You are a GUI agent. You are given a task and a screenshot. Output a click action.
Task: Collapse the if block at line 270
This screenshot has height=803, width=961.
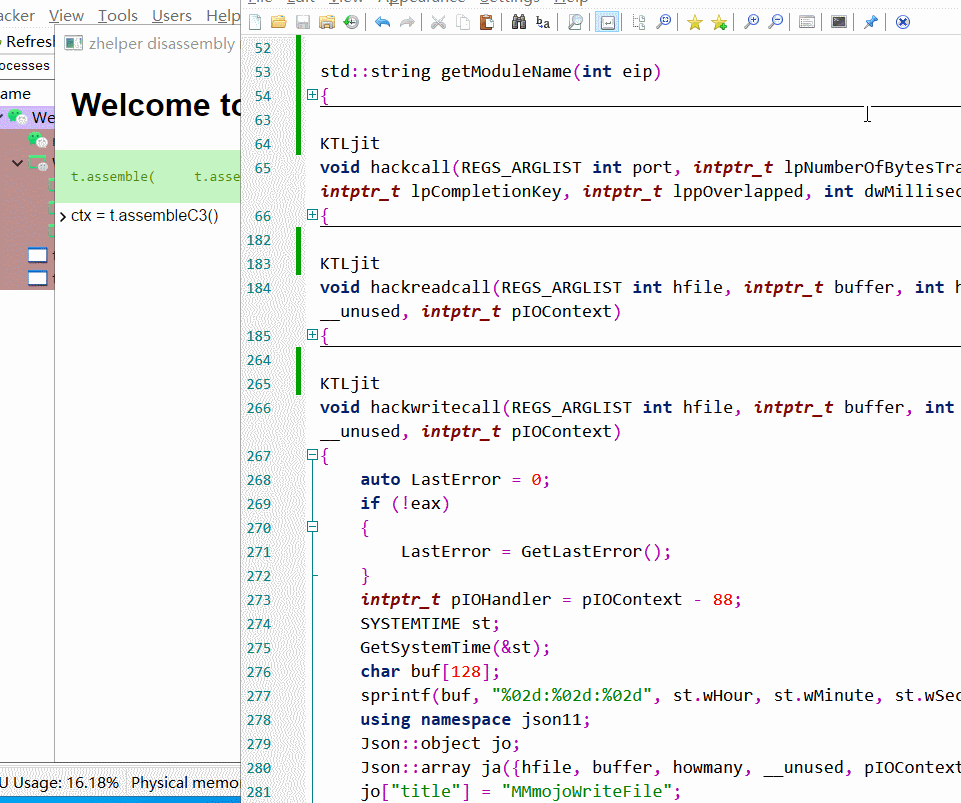click(x=312, y=527)
